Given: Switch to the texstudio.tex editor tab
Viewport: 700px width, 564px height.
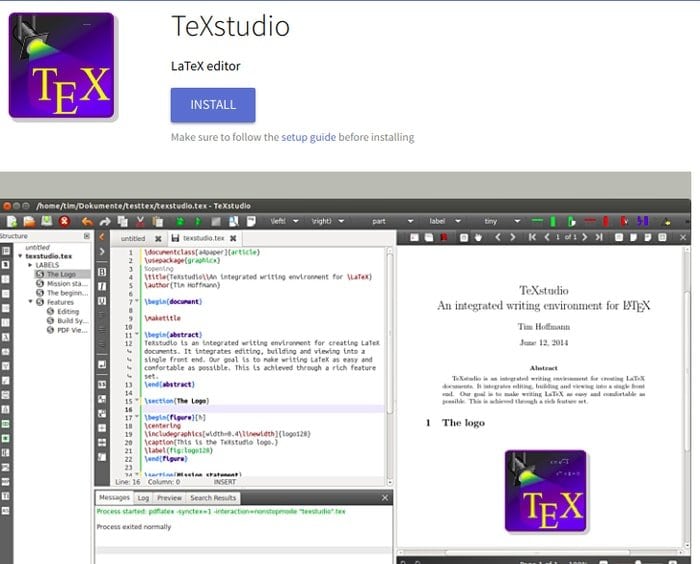Looking at the screenshot, I should click(x=204, y=238).
